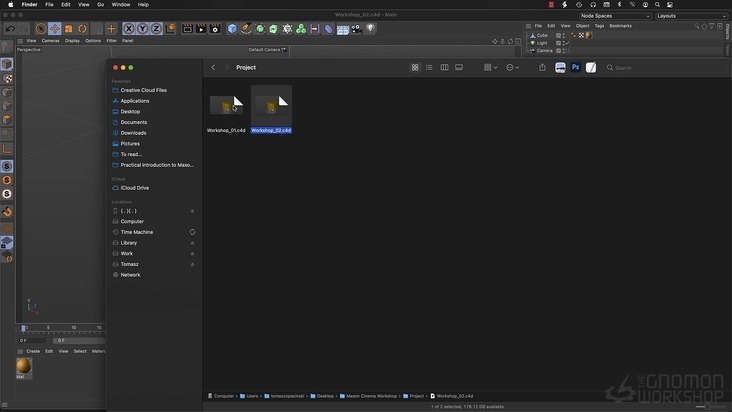Click the Light bulb object icon
732x412 pixels.
pyautogui.click(x=370, y=29)
